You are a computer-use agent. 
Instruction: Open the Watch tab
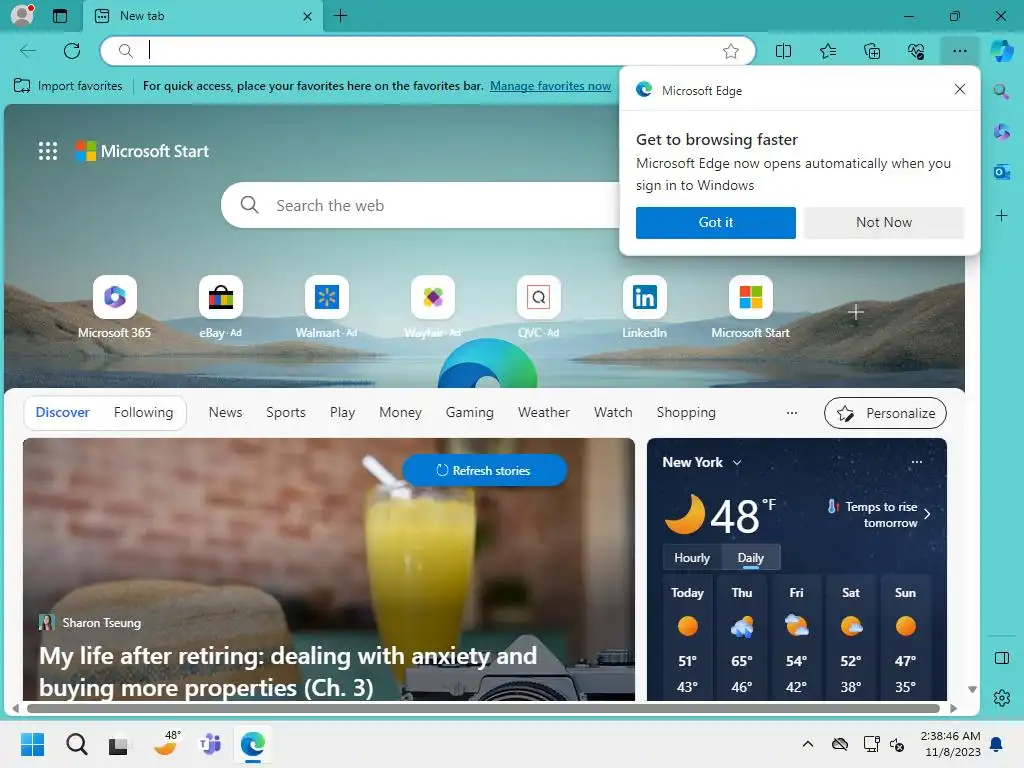(613, 413)
